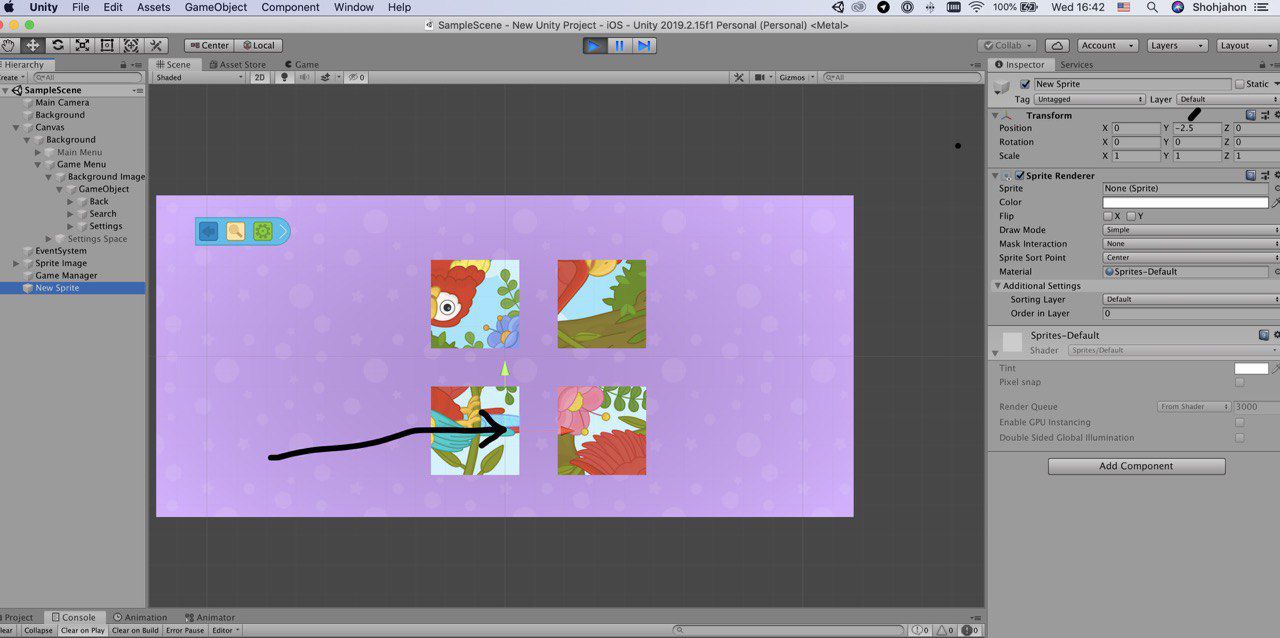Open Draw Mode dropdown showing Simple
Viewport: 1280px width, 638px height.
(1191, 230)
